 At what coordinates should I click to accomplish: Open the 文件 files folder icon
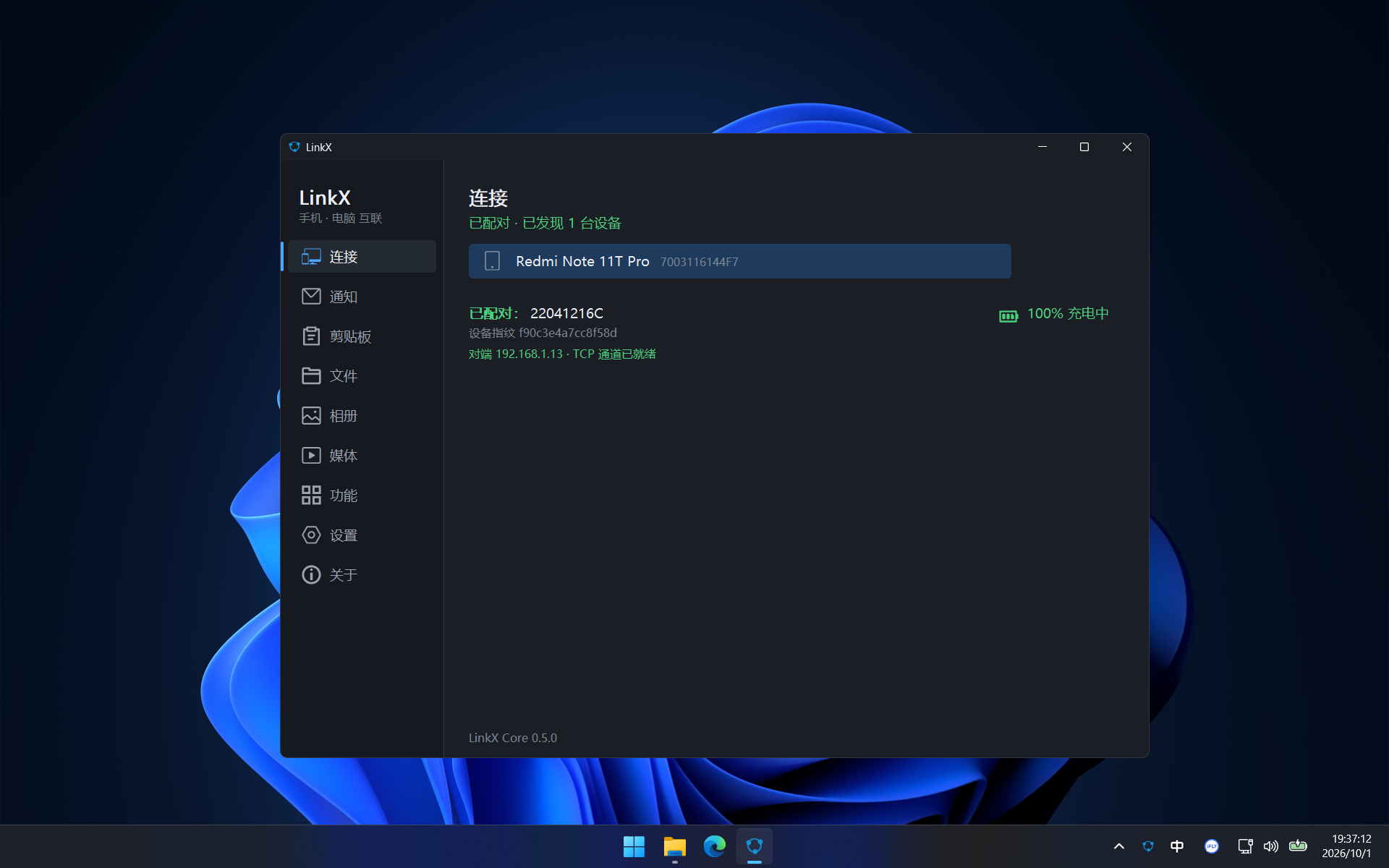click(311, 376)
